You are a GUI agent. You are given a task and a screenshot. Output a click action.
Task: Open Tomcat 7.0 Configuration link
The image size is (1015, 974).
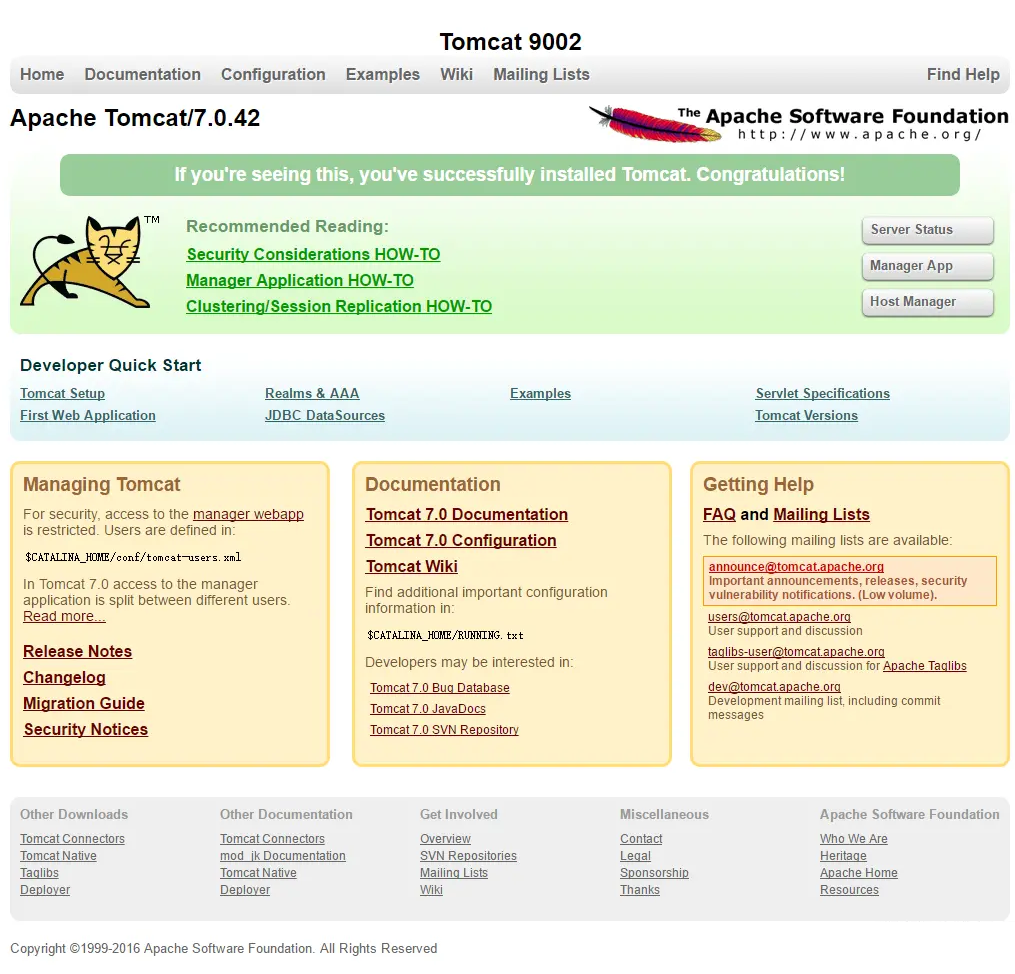point(461,540)
